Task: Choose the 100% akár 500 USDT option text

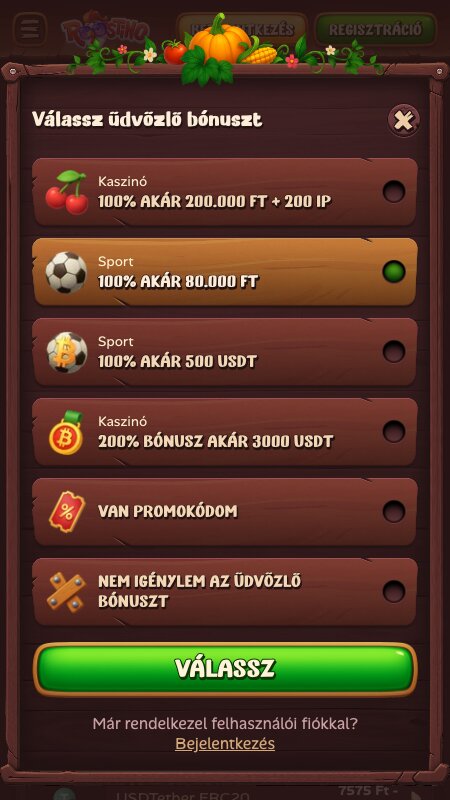Action: tap(178, 362)
